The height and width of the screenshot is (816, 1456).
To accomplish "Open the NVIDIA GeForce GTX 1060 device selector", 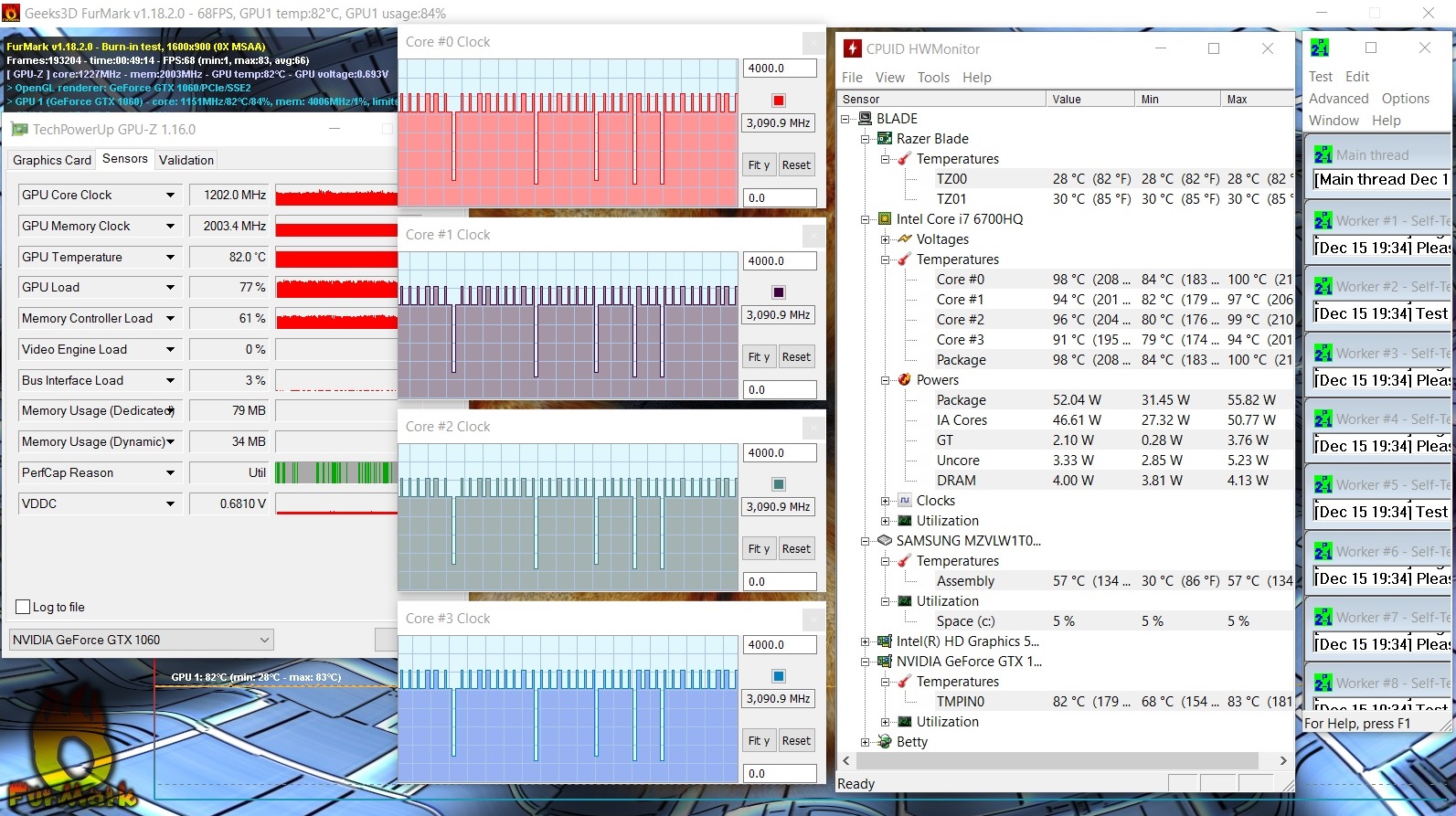I will pyautogui.click(x=142, y=640).
